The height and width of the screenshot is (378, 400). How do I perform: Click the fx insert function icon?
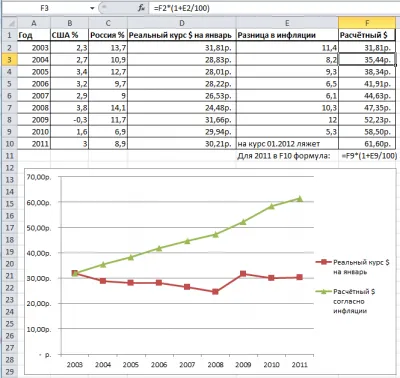pos(141,8)
